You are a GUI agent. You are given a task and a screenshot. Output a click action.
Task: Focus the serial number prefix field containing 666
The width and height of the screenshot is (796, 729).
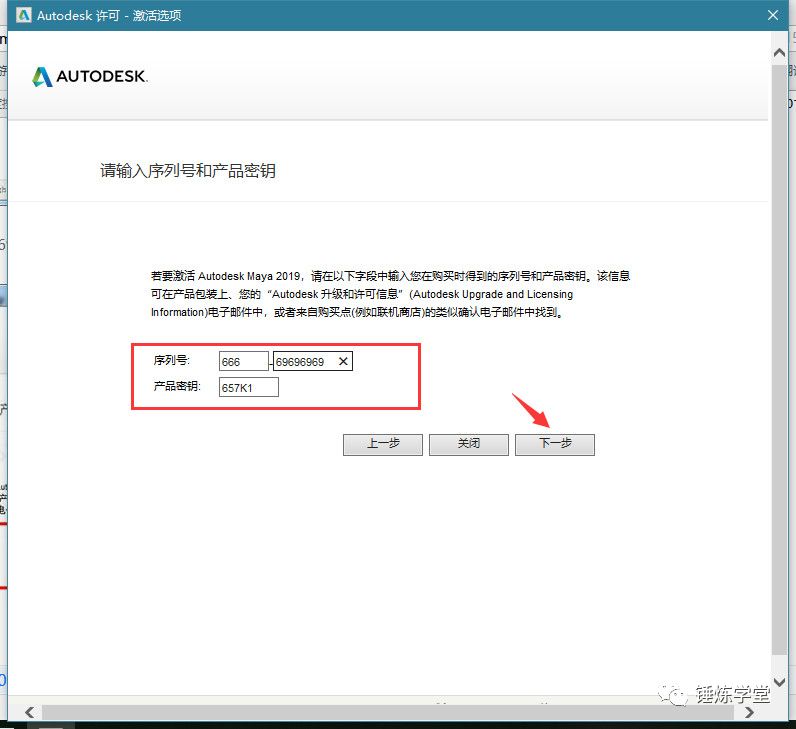244,362
